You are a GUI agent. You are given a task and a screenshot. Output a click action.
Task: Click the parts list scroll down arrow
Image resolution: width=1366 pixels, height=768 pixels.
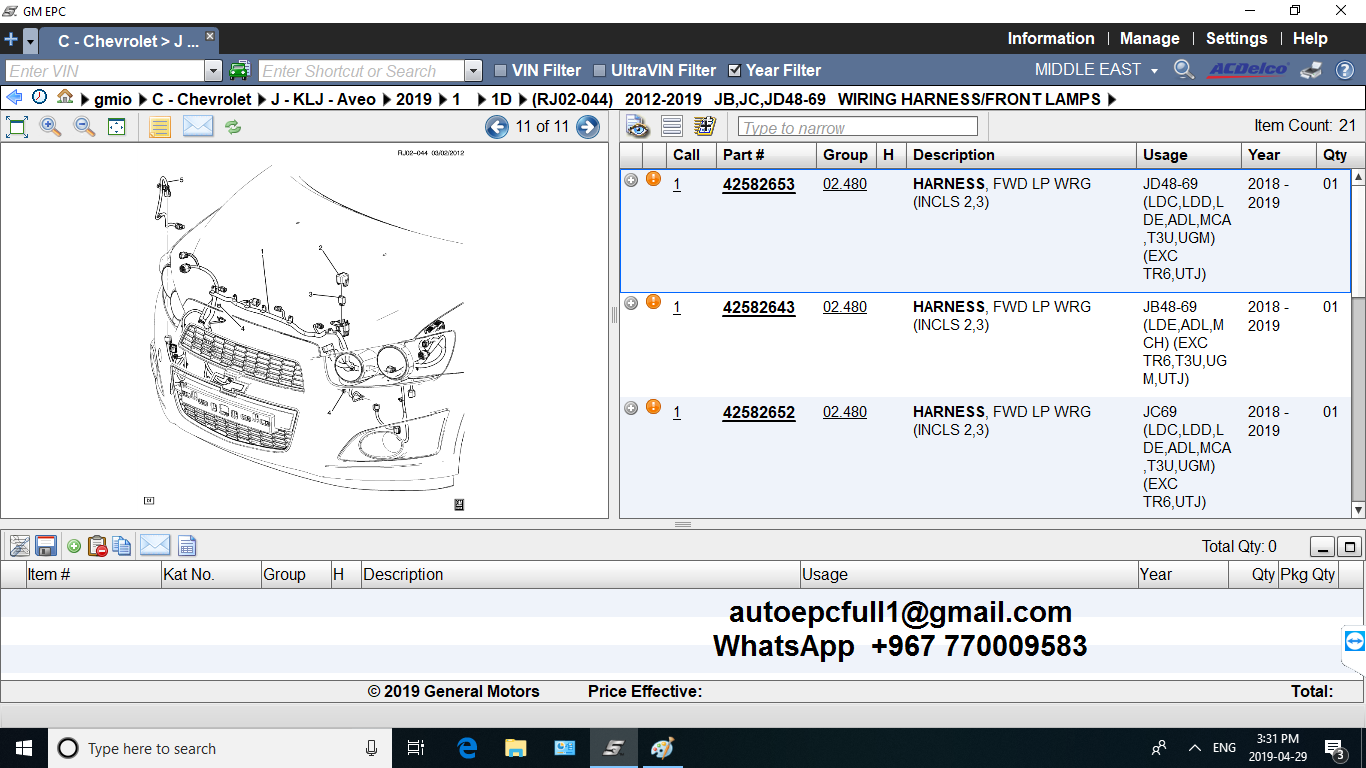(x=1358, y=510)
